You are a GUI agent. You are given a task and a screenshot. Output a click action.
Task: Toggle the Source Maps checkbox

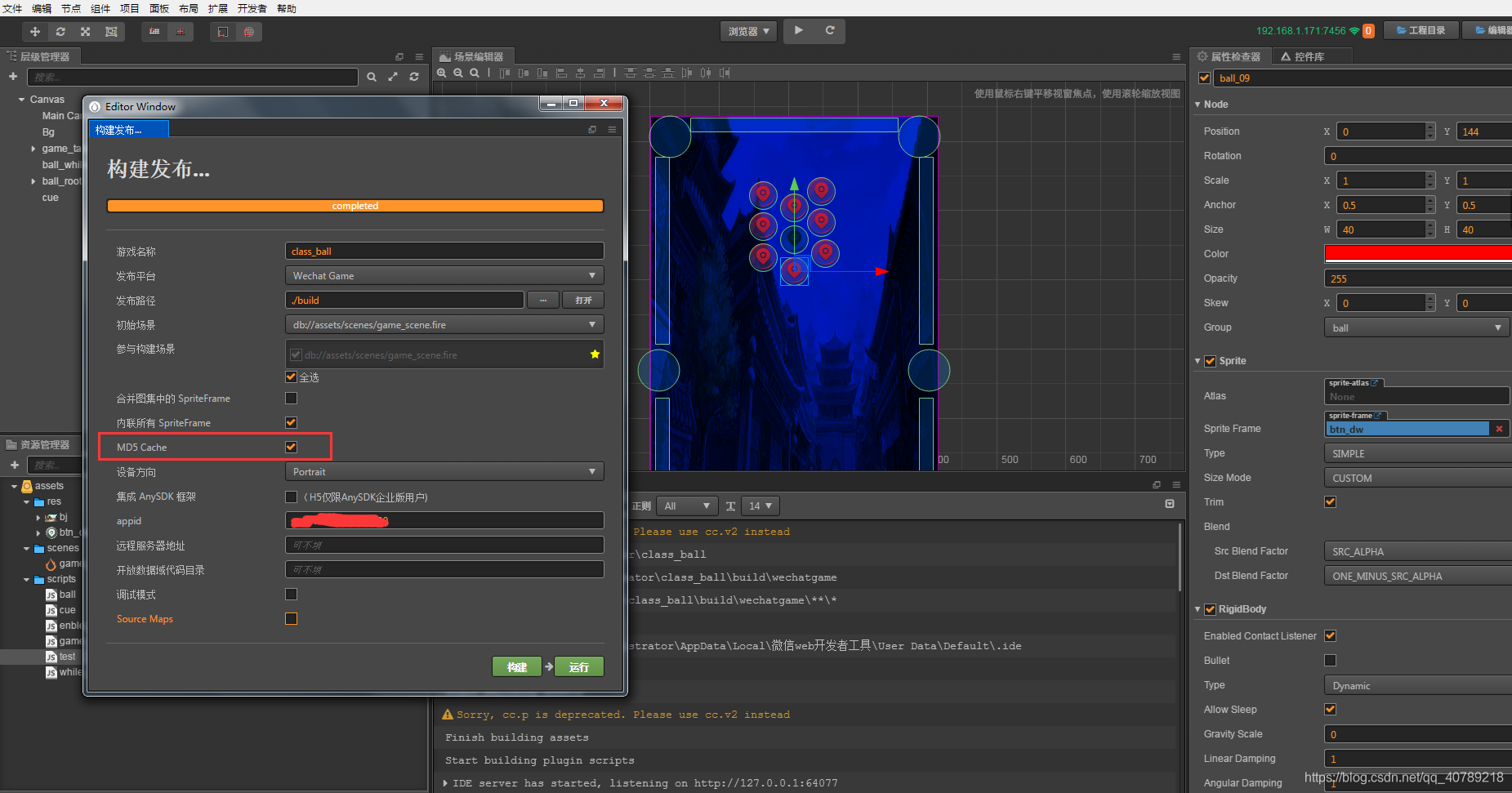(291, 618)
